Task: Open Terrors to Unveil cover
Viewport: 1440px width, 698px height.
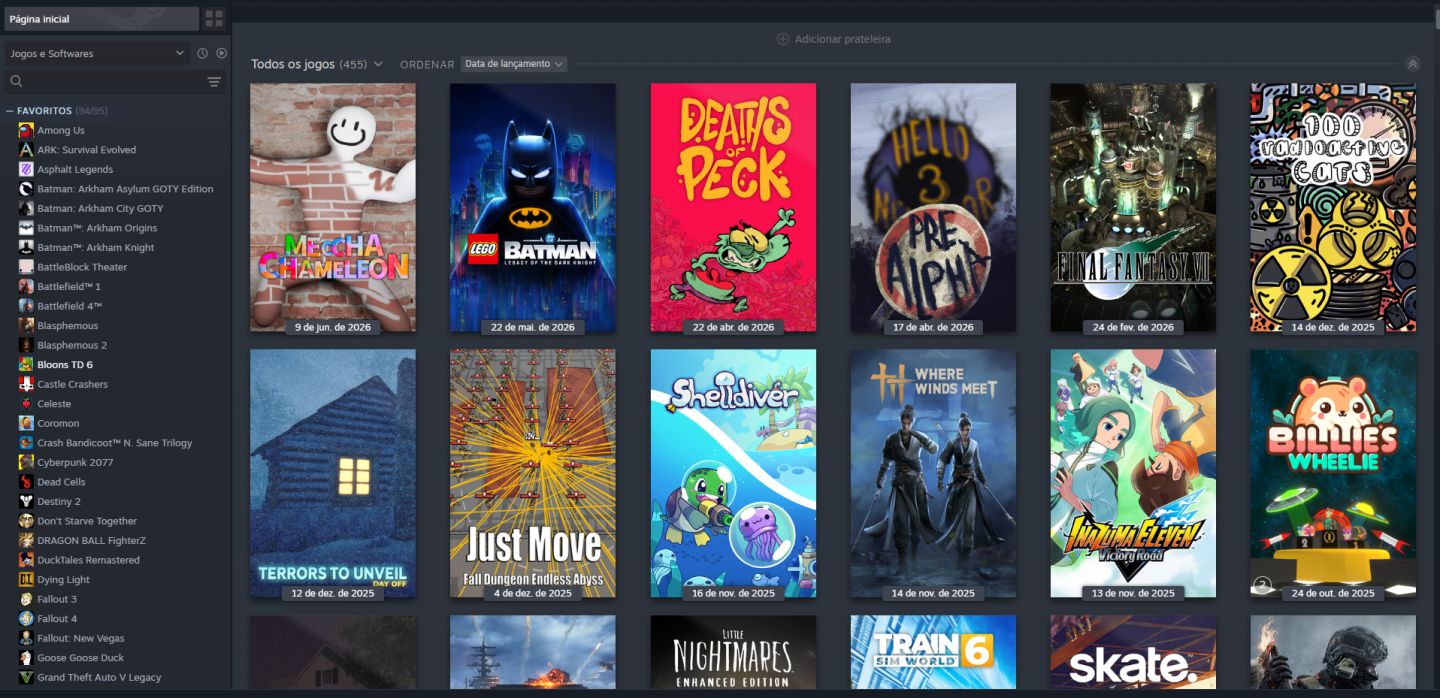Action: [333, 473]
